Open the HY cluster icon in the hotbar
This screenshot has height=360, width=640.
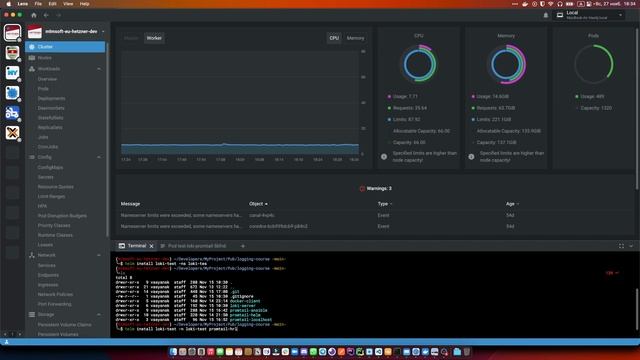click(12, 73)
